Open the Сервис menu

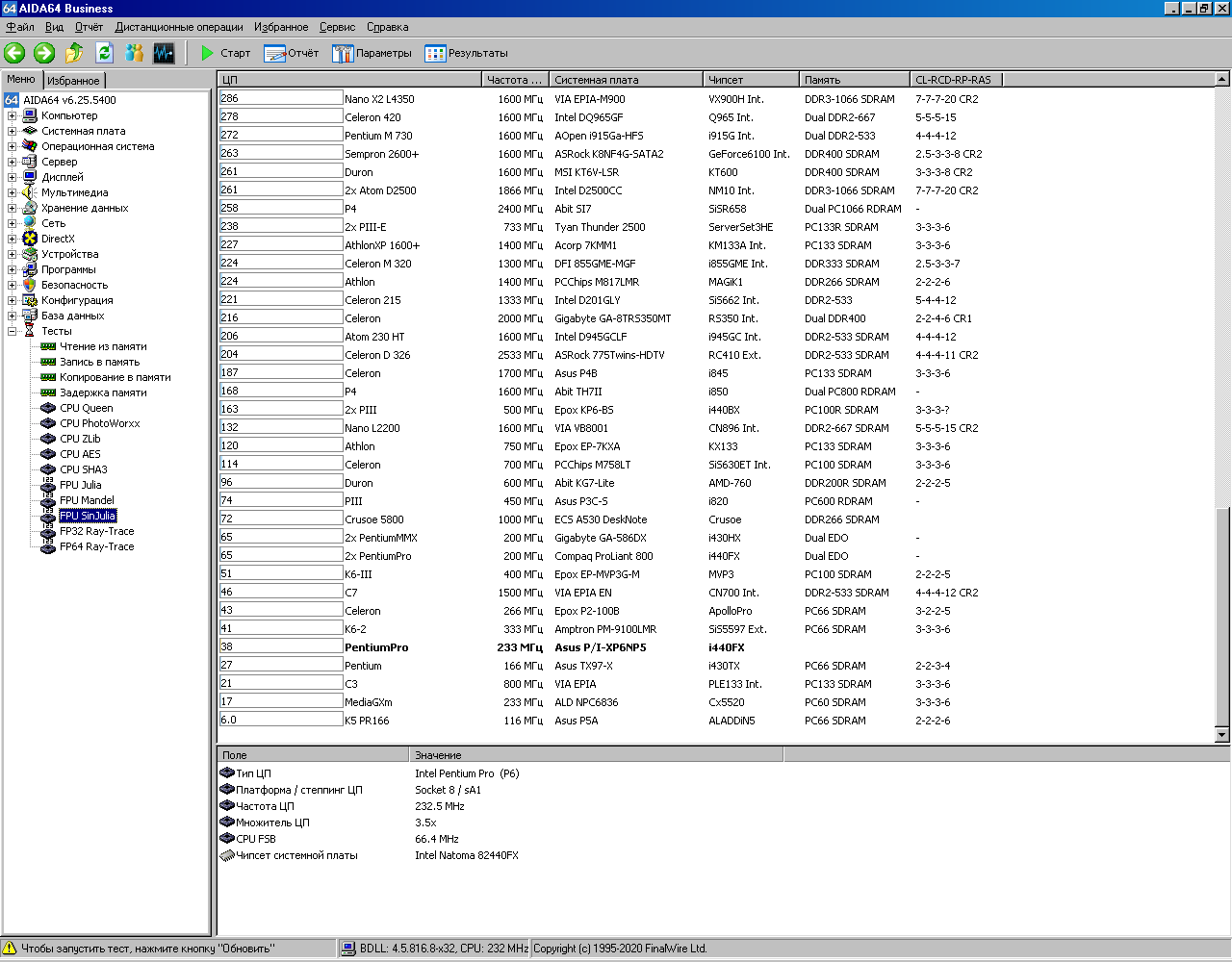coord(337,27)
